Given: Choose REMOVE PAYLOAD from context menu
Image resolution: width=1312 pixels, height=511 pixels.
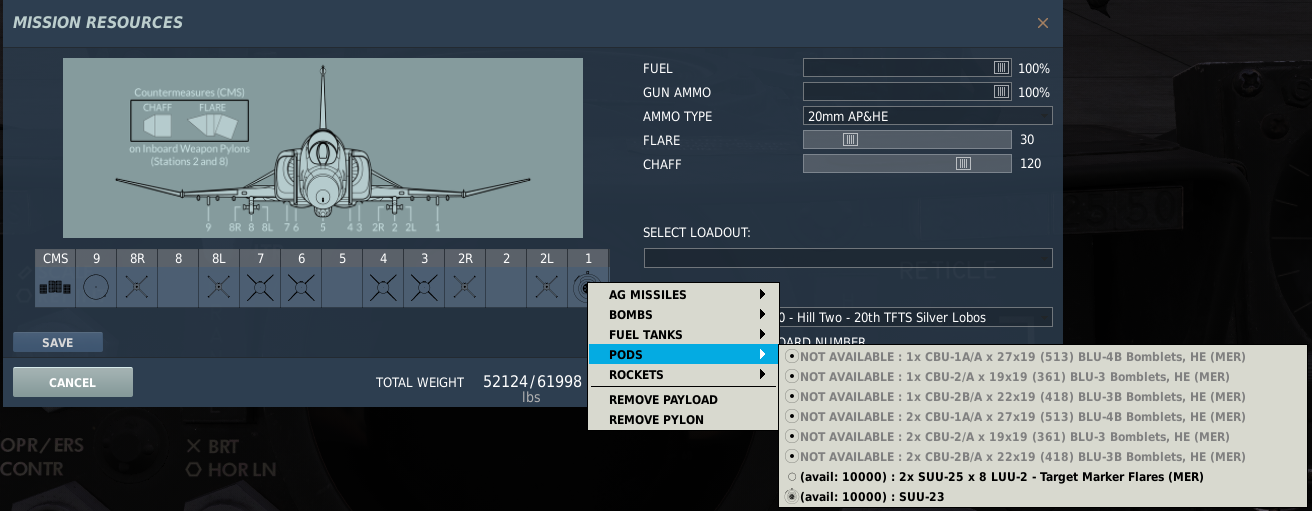Looking at the screenshot, I should click(x=683, y=400).
